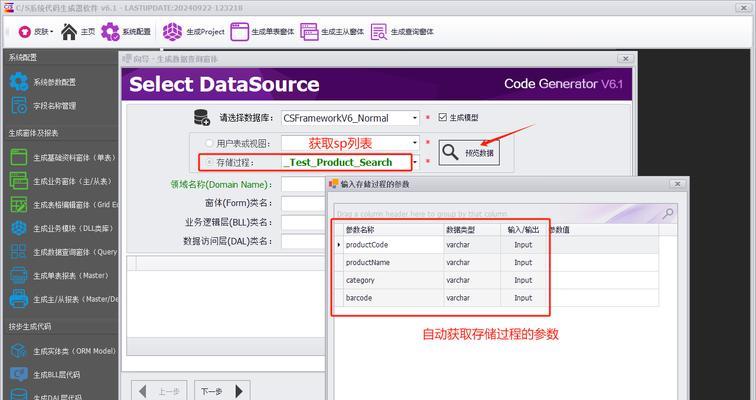Select 生成表格编辑窗体 Grid sidebar item
This screenshot has width=756, height=400.
click(x=63, y=205)
